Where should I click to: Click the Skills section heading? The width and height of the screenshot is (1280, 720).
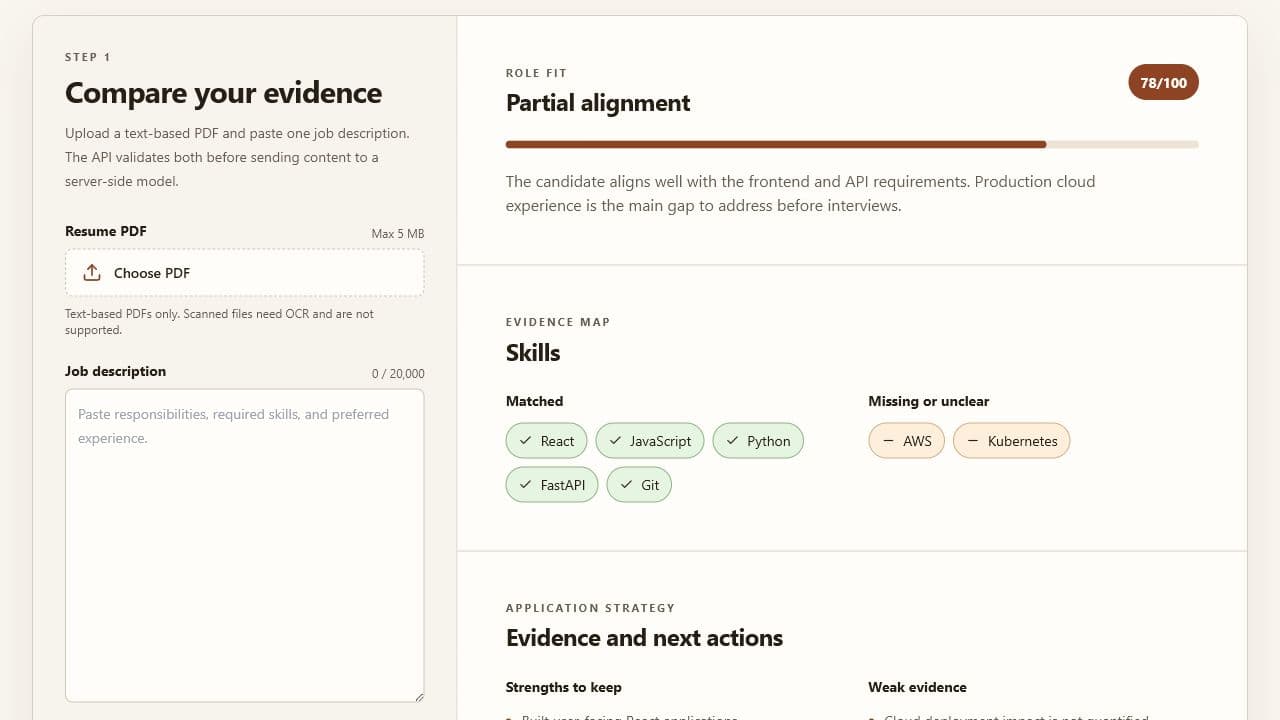(x=533, y=353)
